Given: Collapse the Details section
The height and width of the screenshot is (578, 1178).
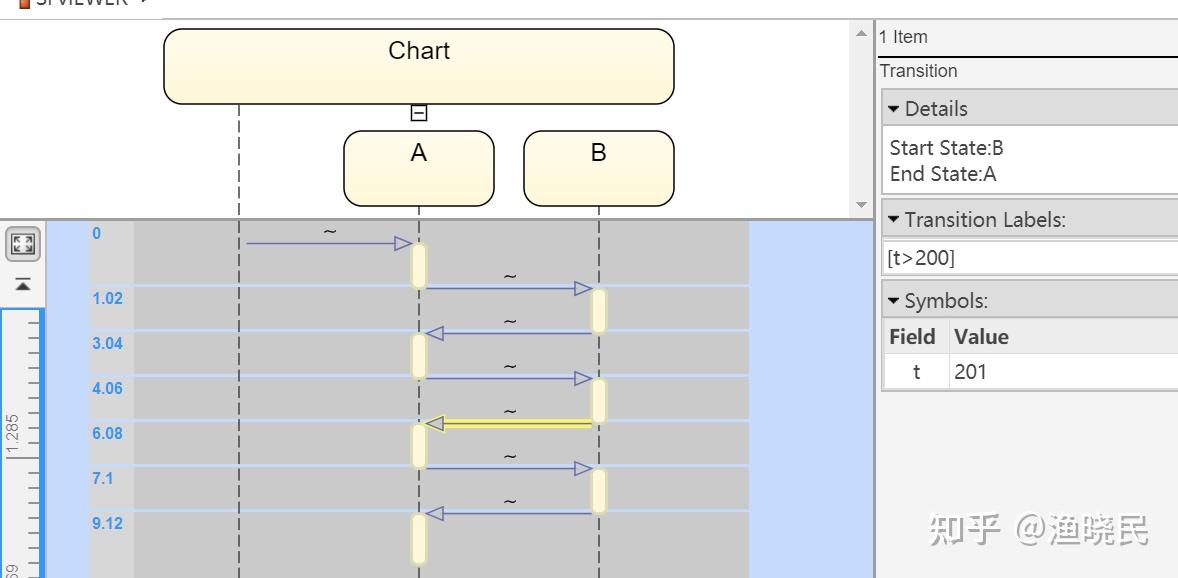Looking at the screenshot, I should [x=894, y=109].
